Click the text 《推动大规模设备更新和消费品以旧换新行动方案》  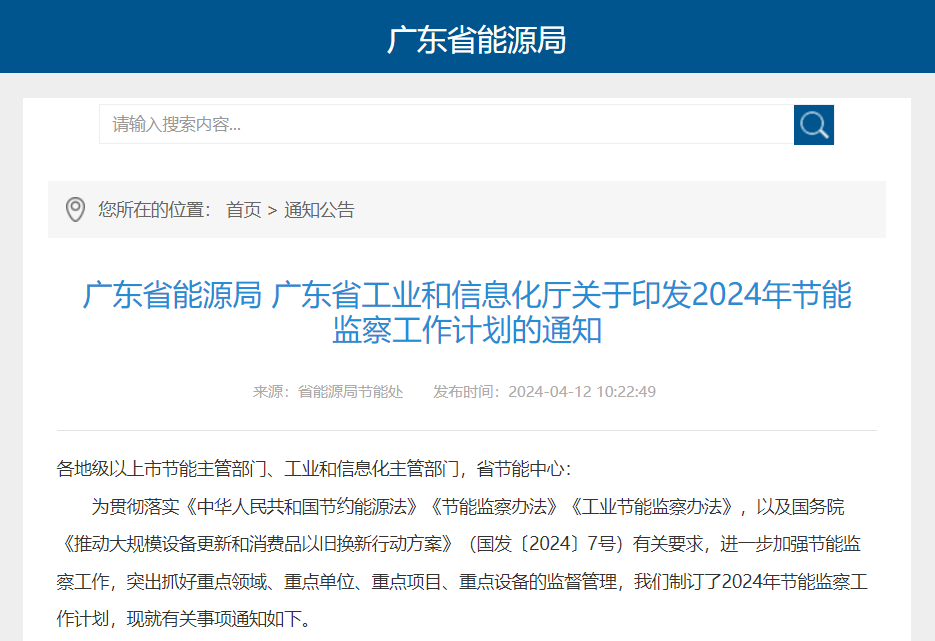point(258,544)
